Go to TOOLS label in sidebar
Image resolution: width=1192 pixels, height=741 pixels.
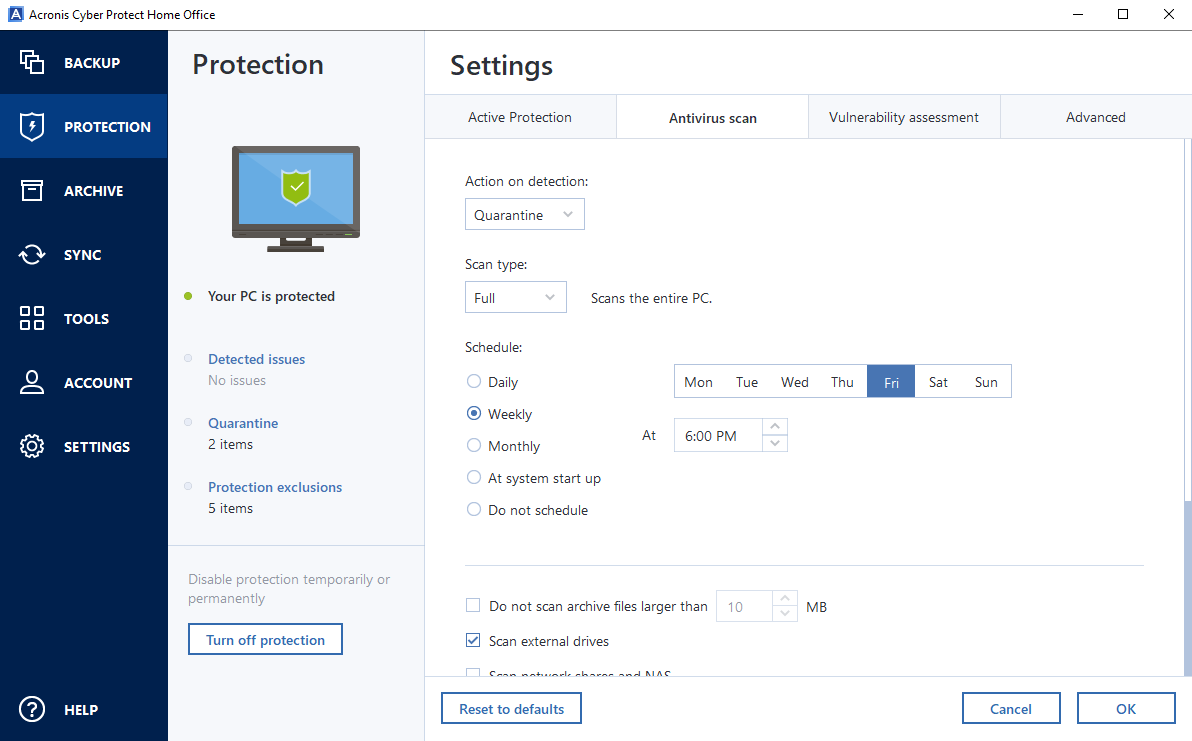tap(86, 318)
